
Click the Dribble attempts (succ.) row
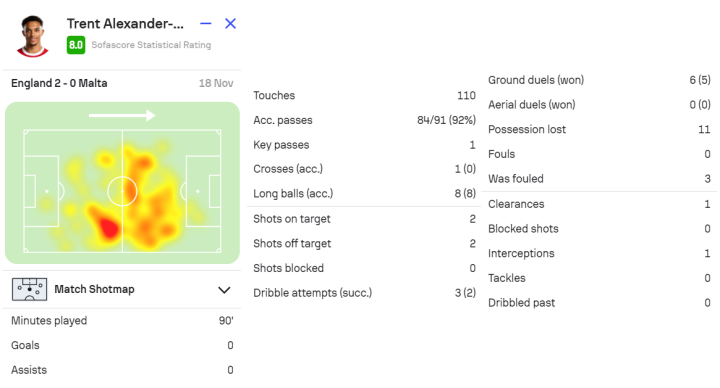click(364, 293)
